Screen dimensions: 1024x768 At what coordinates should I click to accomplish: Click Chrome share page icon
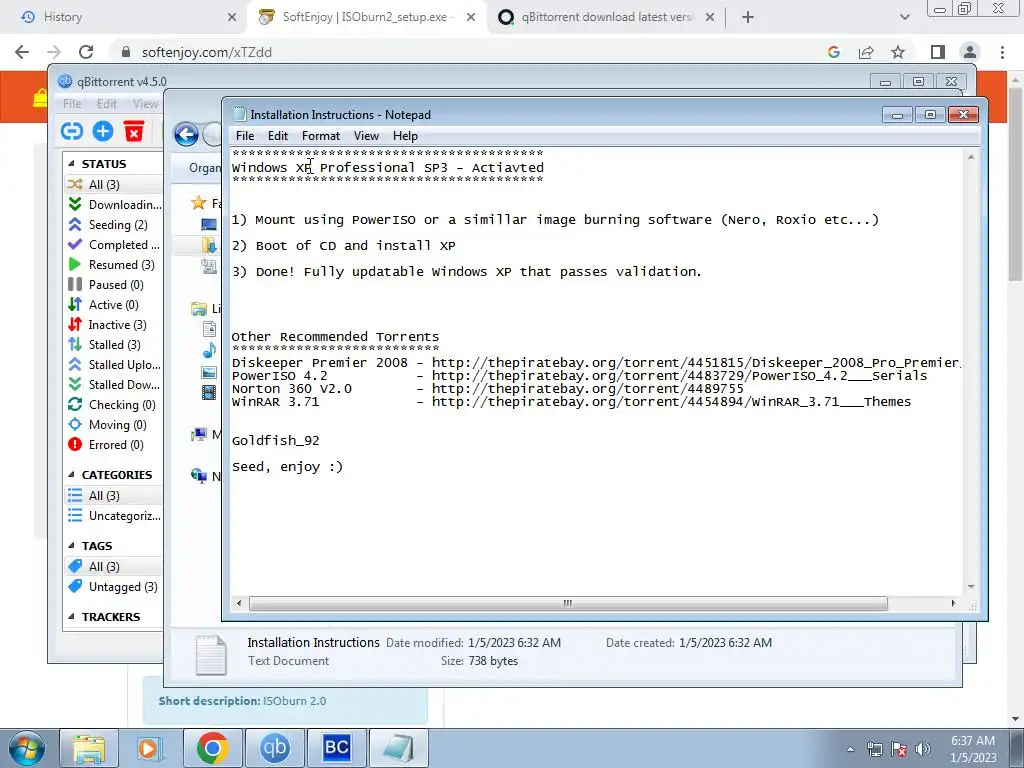pos(866,52)
